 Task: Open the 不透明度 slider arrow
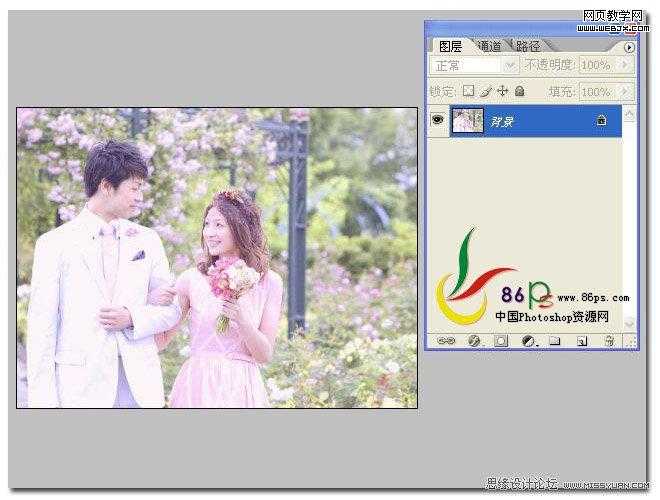tap(625, 65)
